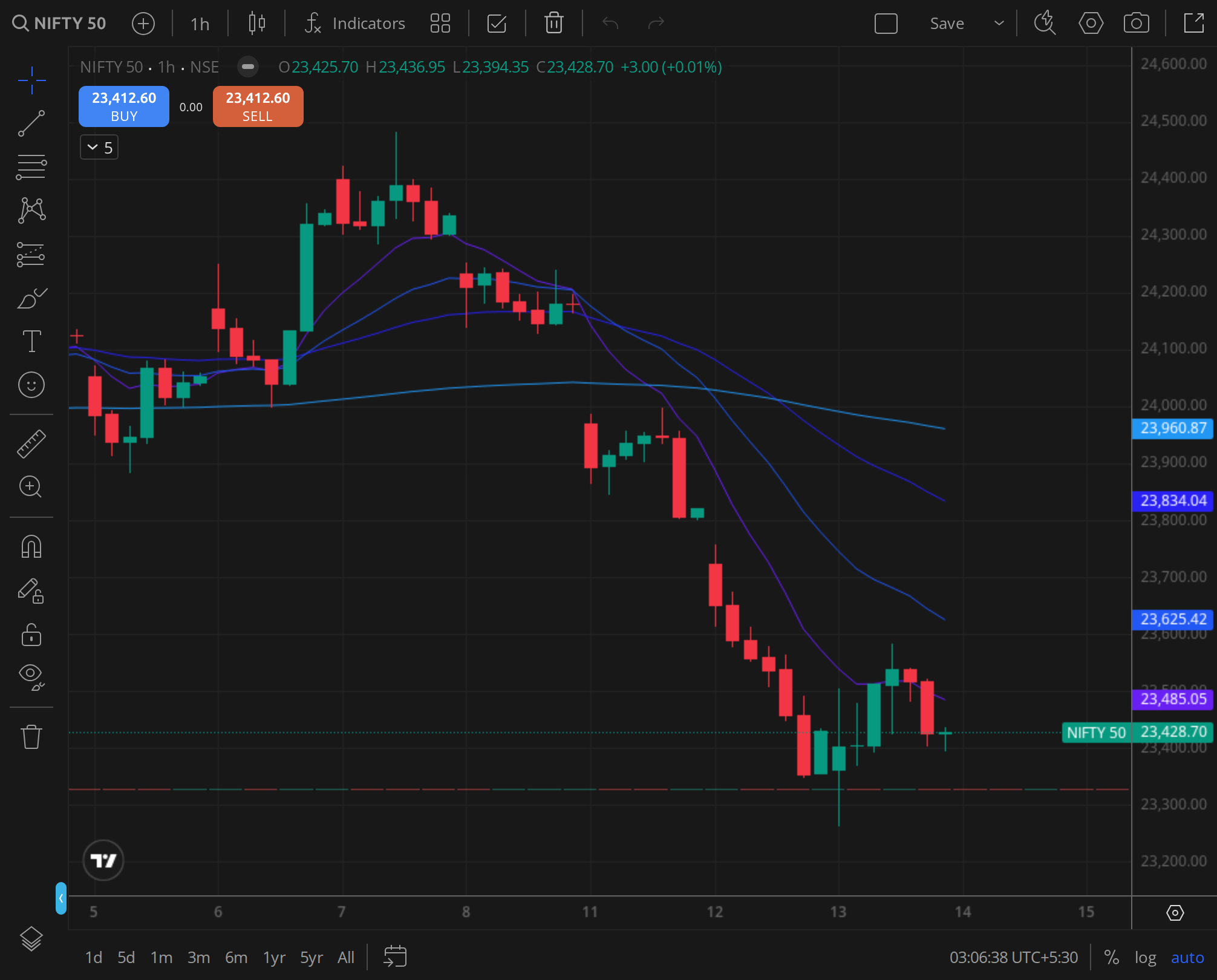Select the zoom in tool

click(31, 487)
